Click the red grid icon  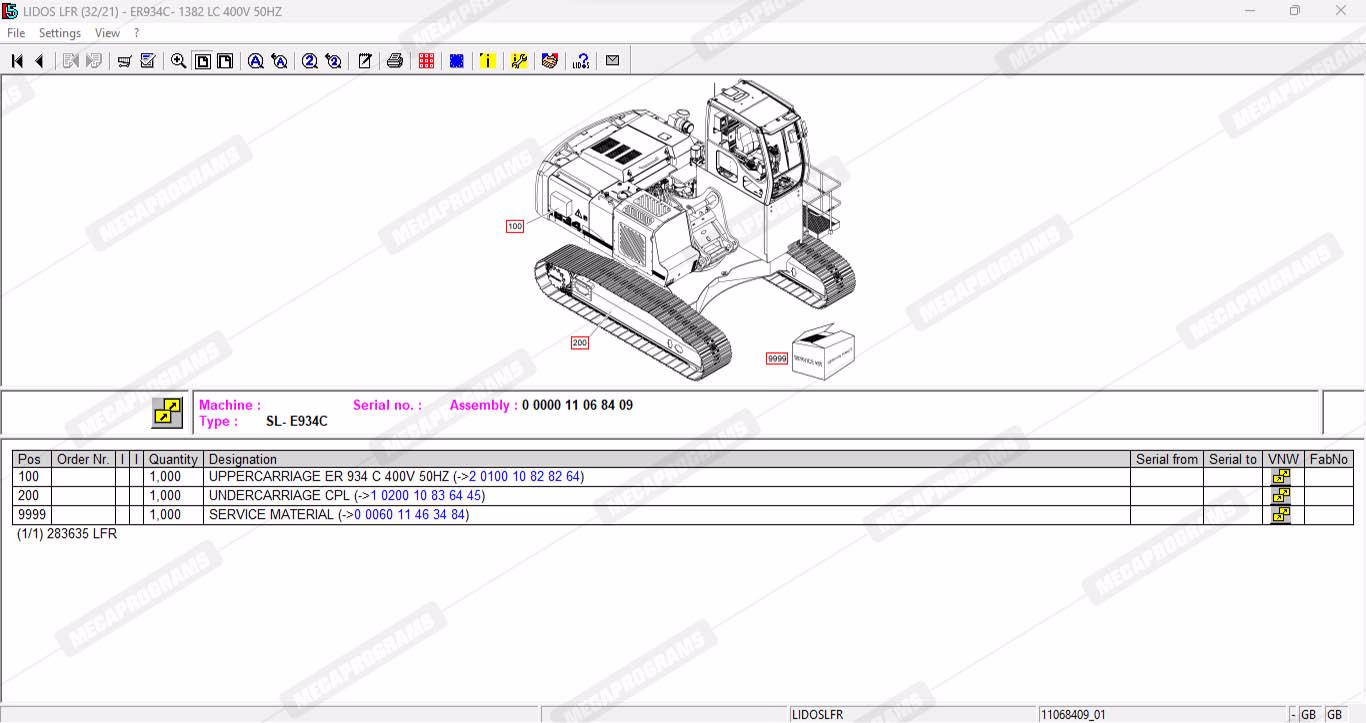tap(427, 61)
